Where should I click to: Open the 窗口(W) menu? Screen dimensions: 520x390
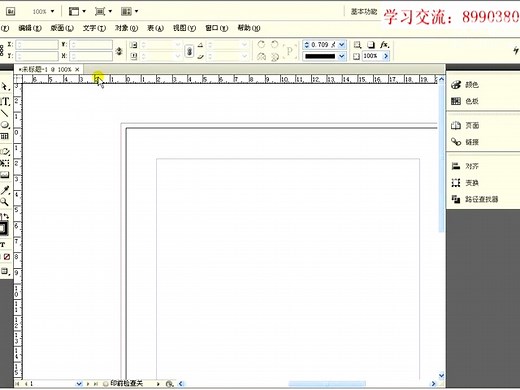[216, 28]
